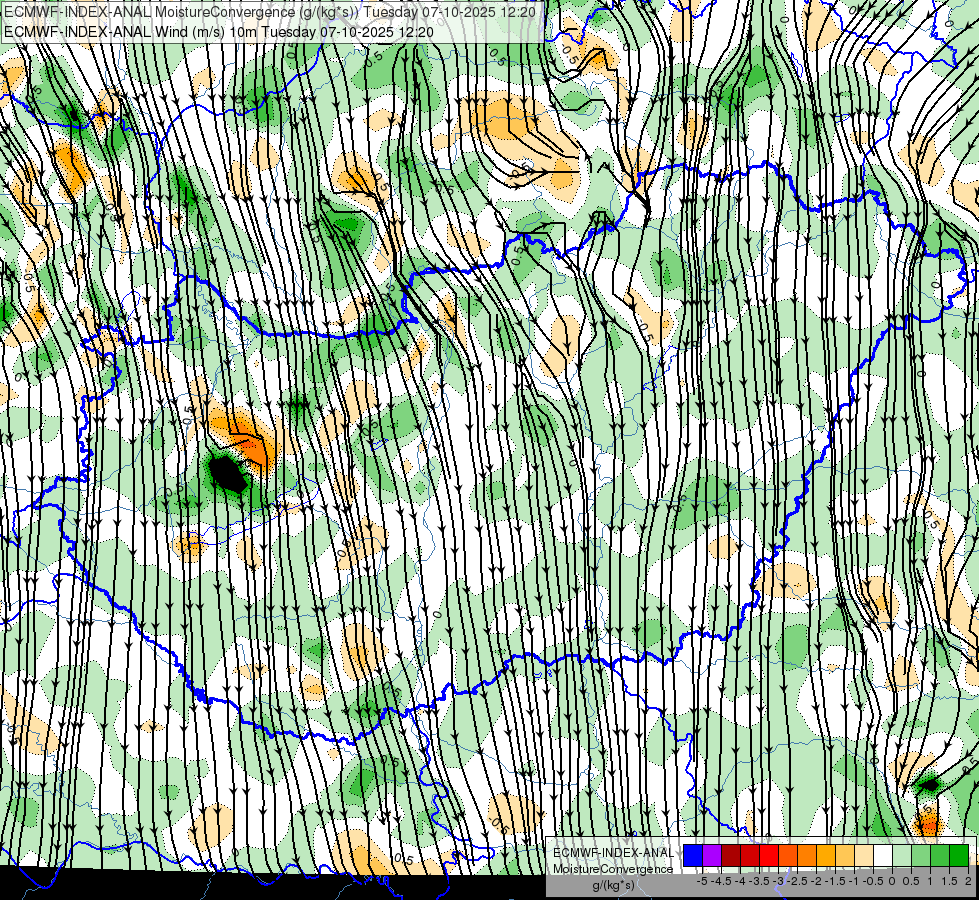Pick legend swatch between -3.5 and -3
The height and width of the screenshot is (900, 979).
[x=769, y=855]
